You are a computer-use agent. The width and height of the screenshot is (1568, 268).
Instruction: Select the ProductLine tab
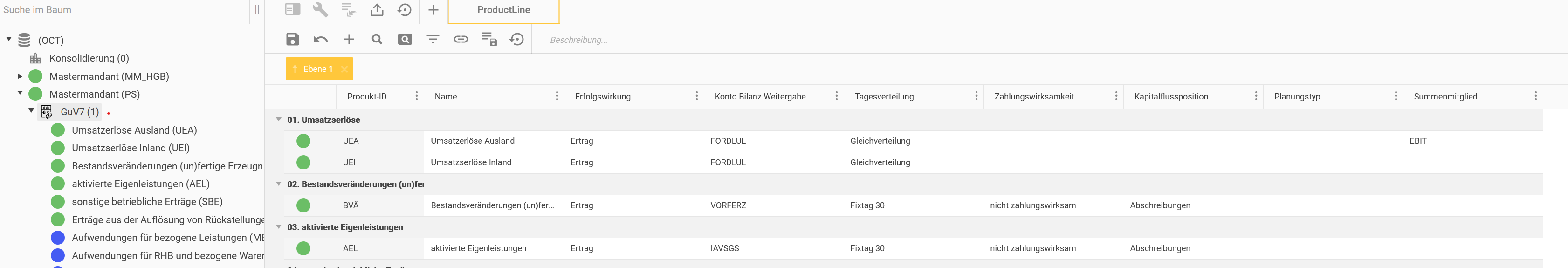(503, 10)
